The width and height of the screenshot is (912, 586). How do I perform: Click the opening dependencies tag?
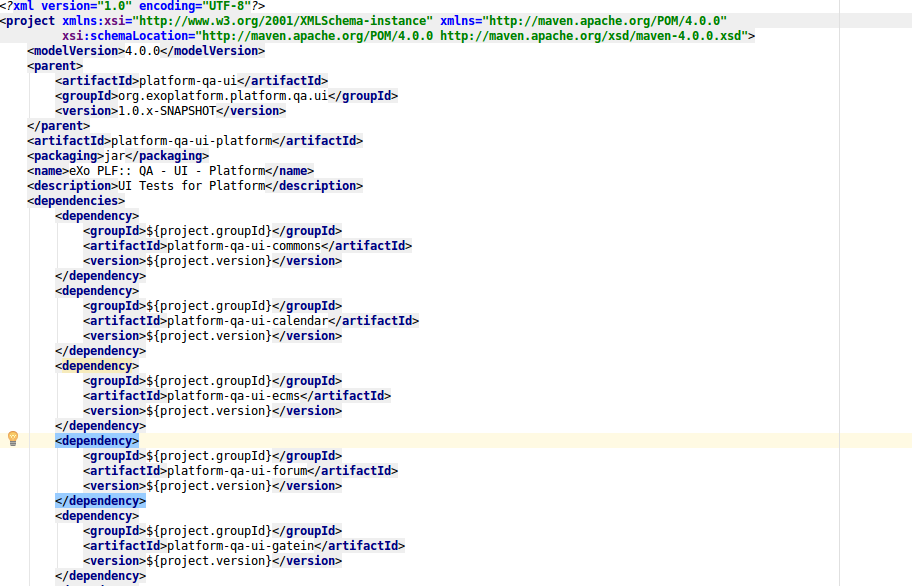(76, 201)
